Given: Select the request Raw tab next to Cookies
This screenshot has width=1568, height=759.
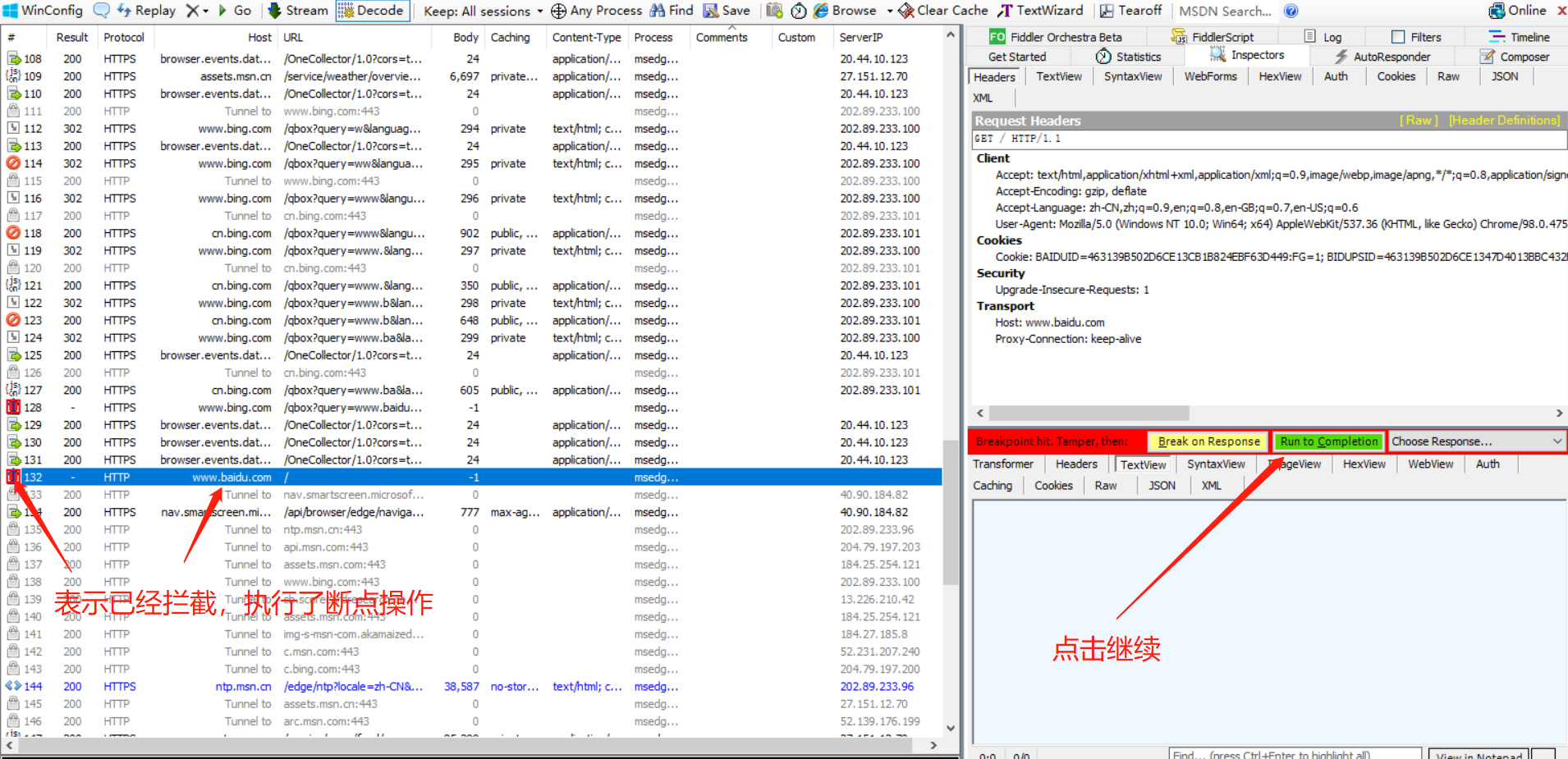Looking at the screenshot, I should click(1448, 76).
